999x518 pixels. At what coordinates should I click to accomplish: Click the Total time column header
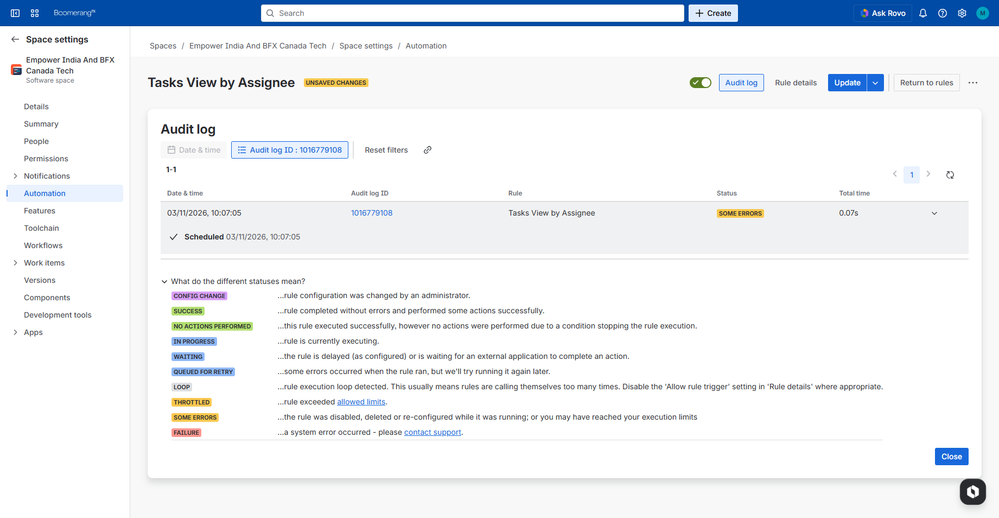854,193
